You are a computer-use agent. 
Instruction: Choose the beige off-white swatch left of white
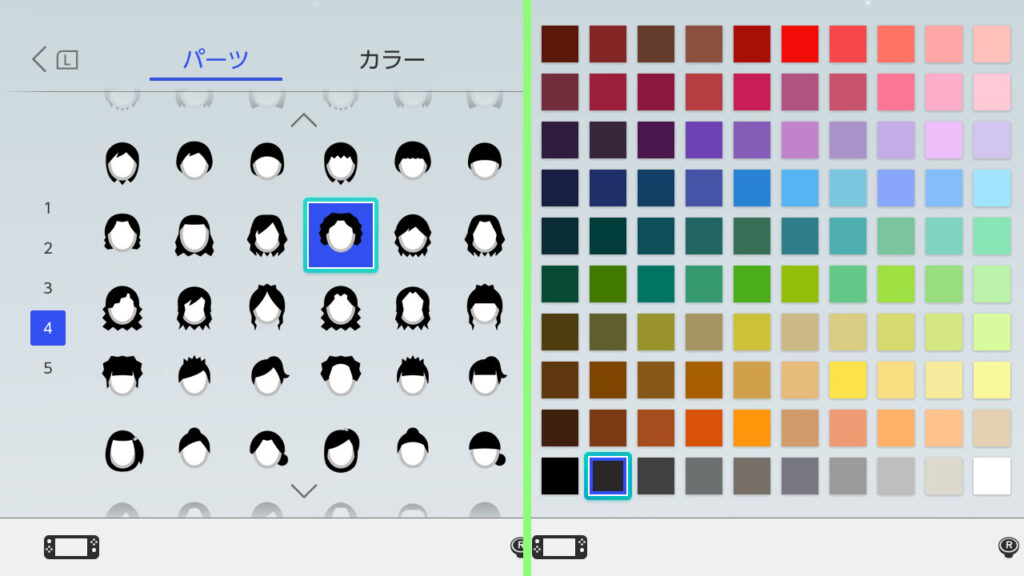click(x=944, y=476)
